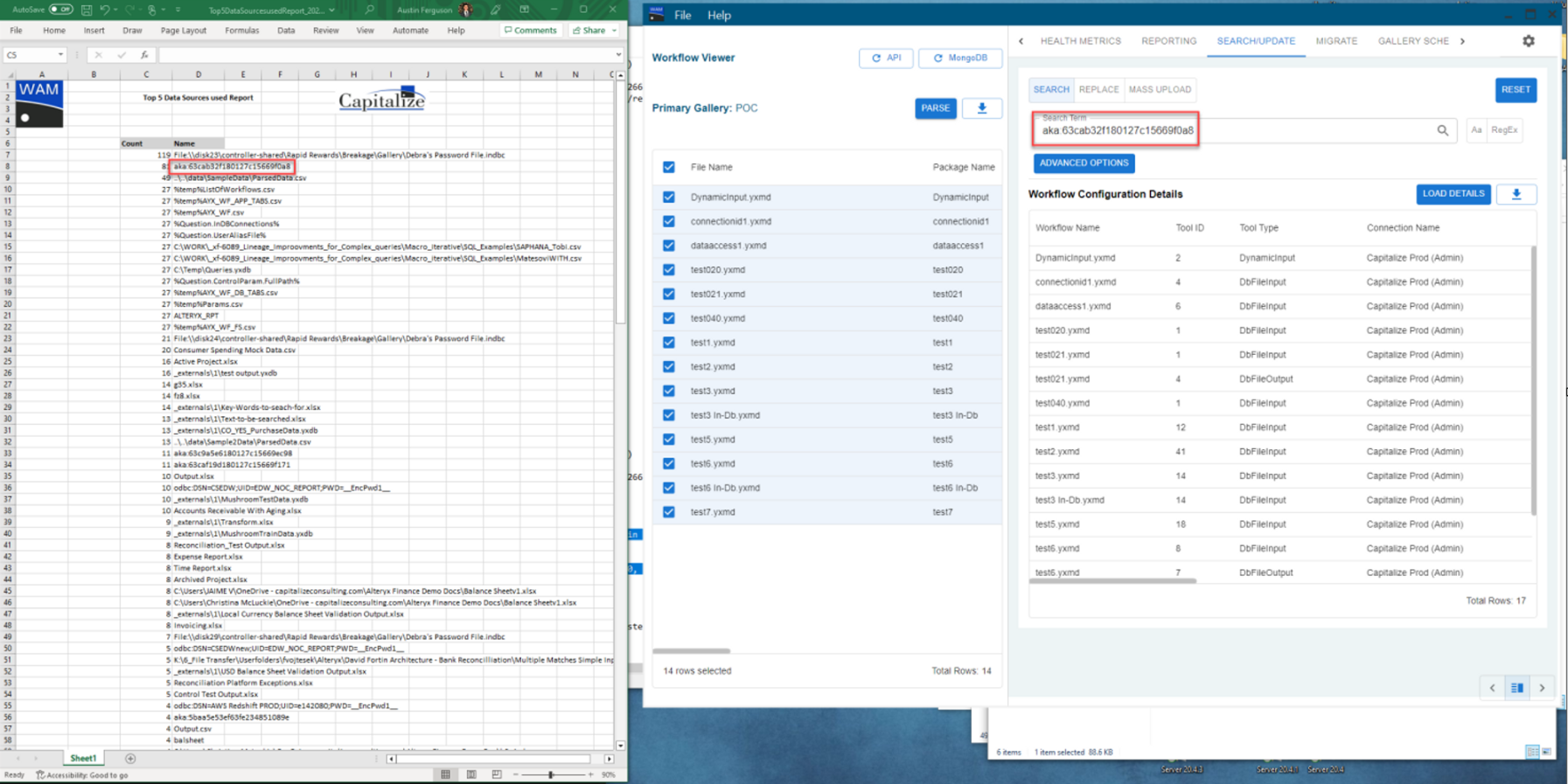Open the settings gear in WAM
Viewport: 1568px width, 784px height.
pyautogui.click(x=1529, y=41)
